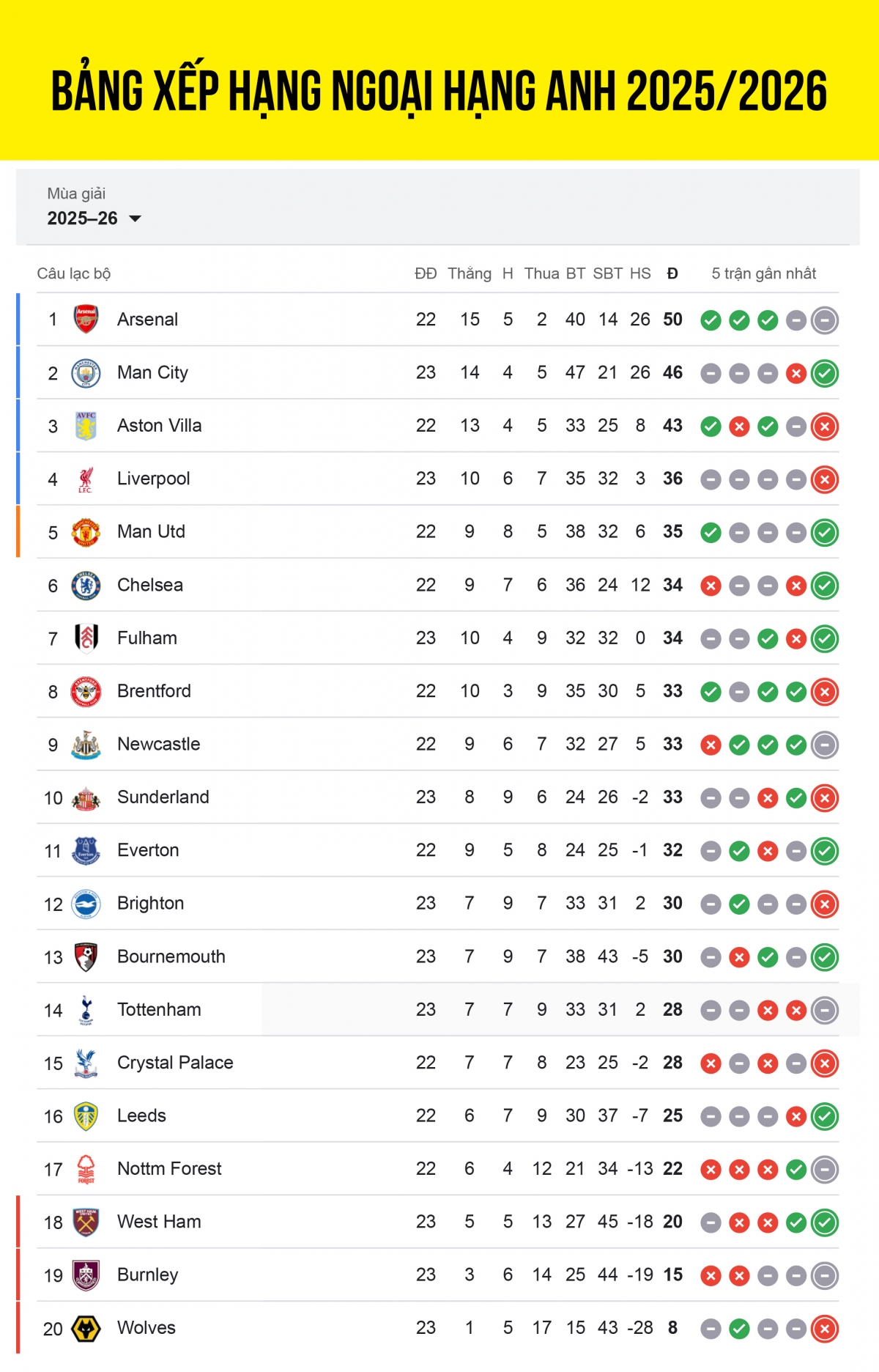Click the dropdown arrow beside 2025–26
This screenshot has width=879, height=1372.
135,218
